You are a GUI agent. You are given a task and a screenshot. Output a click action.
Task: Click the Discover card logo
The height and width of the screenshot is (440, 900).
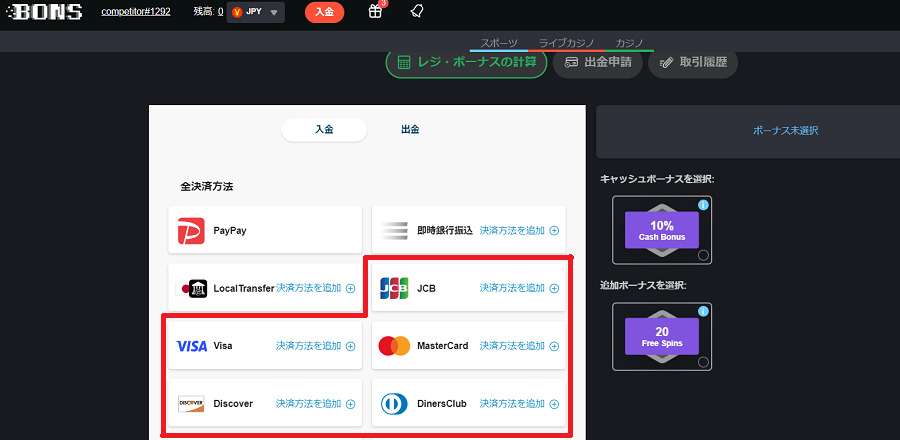(191, 404)
